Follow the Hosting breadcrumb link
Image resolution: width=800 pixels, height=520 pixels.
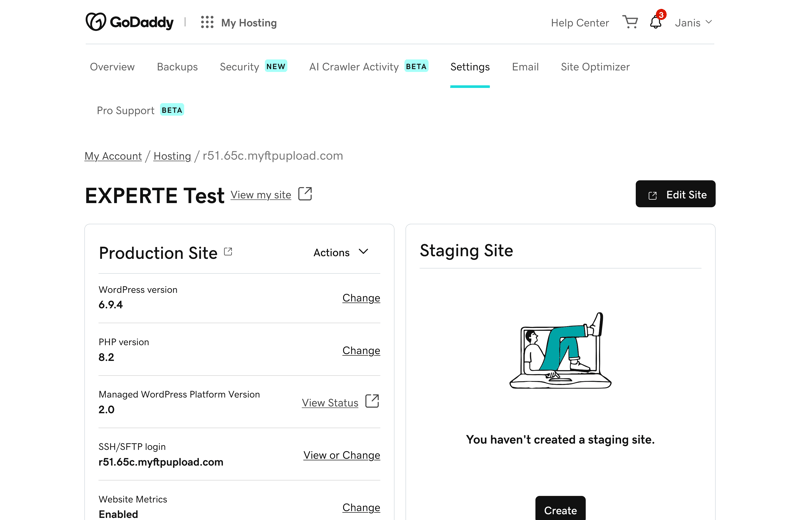(172, 156)
